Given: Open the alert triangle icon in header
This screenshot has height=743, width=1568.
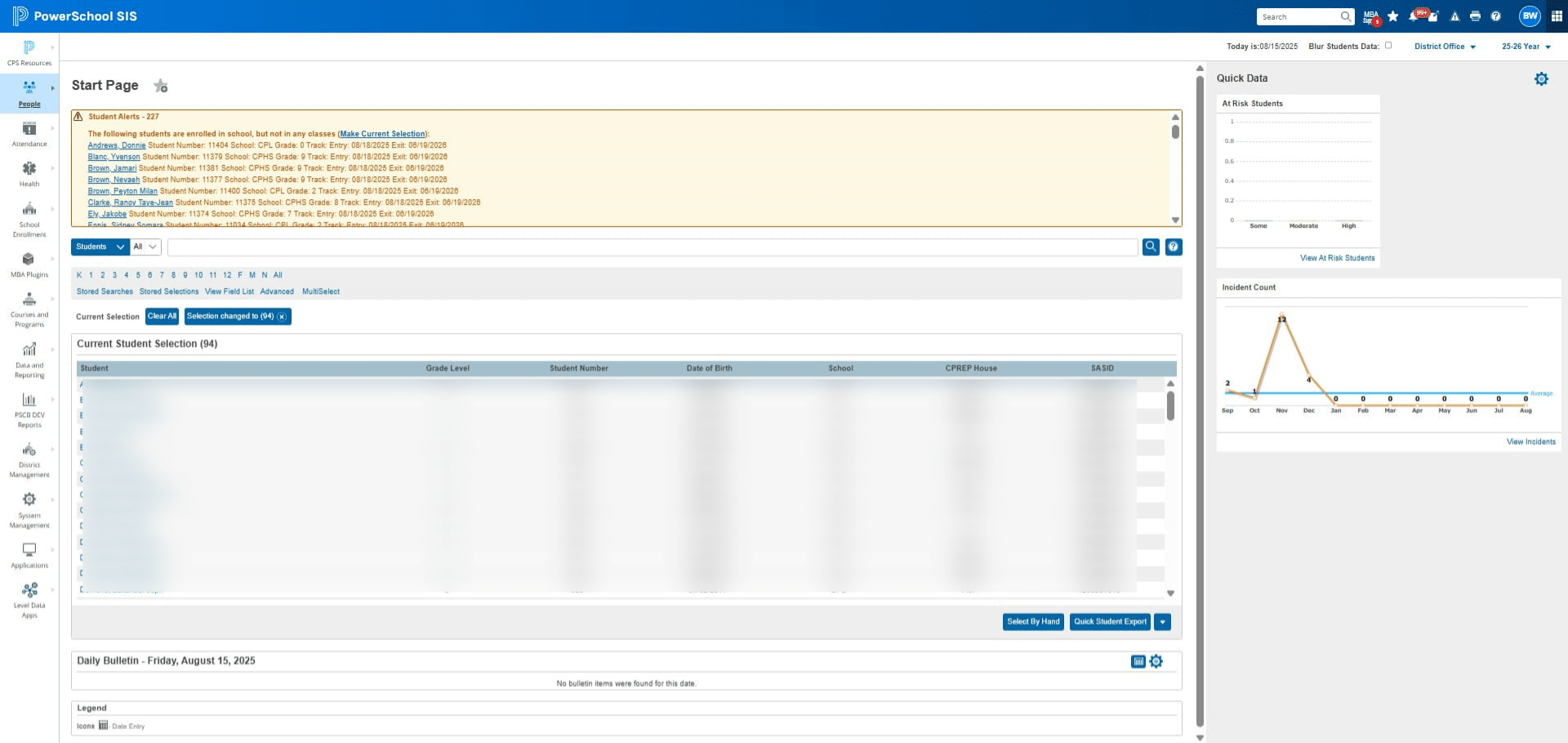Looking at the screenshot, I should coord(1454,16).
